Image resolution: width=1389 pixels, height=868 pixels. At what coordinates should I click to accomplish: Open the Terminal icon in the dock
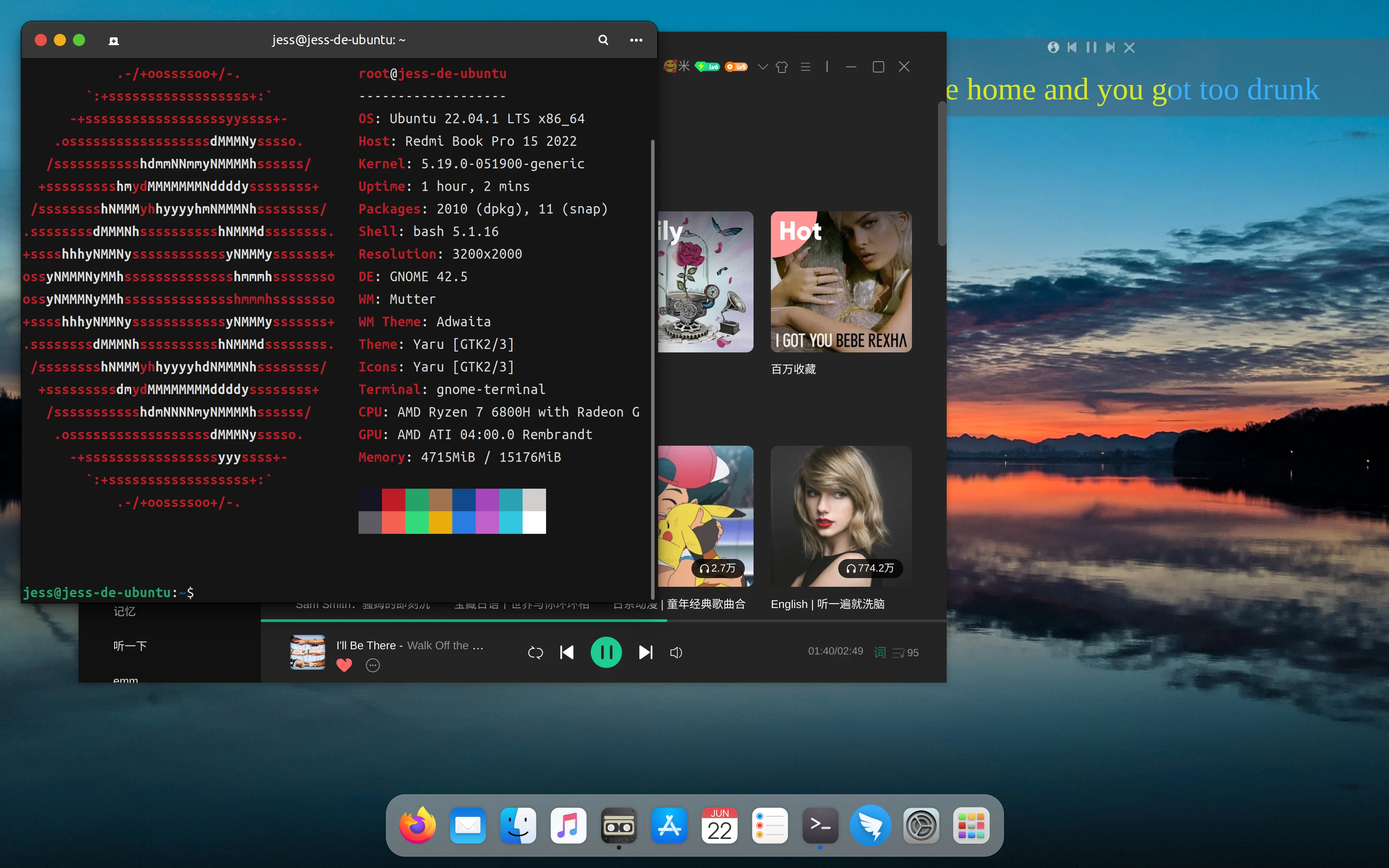pyautogui.click(x=820, y=825)
